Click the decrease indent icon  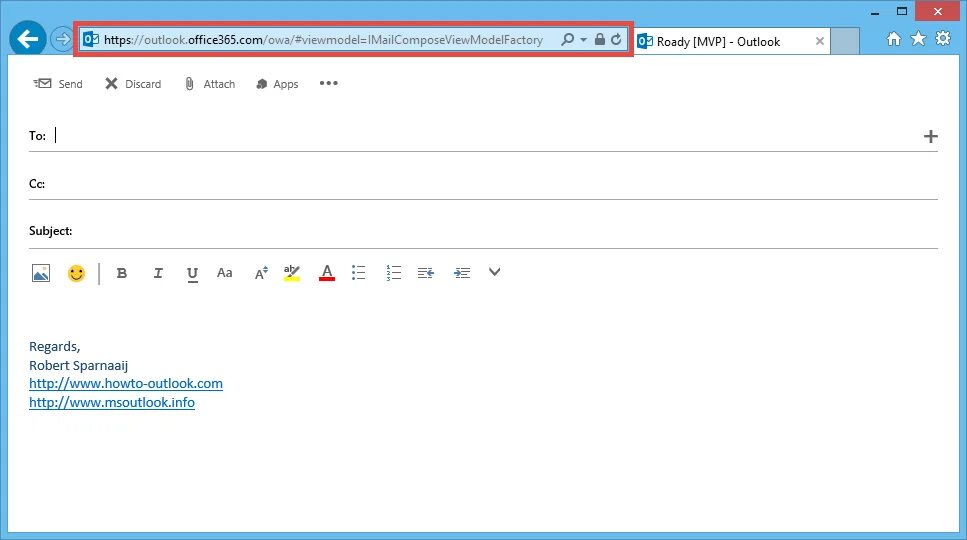coord(426,272)
